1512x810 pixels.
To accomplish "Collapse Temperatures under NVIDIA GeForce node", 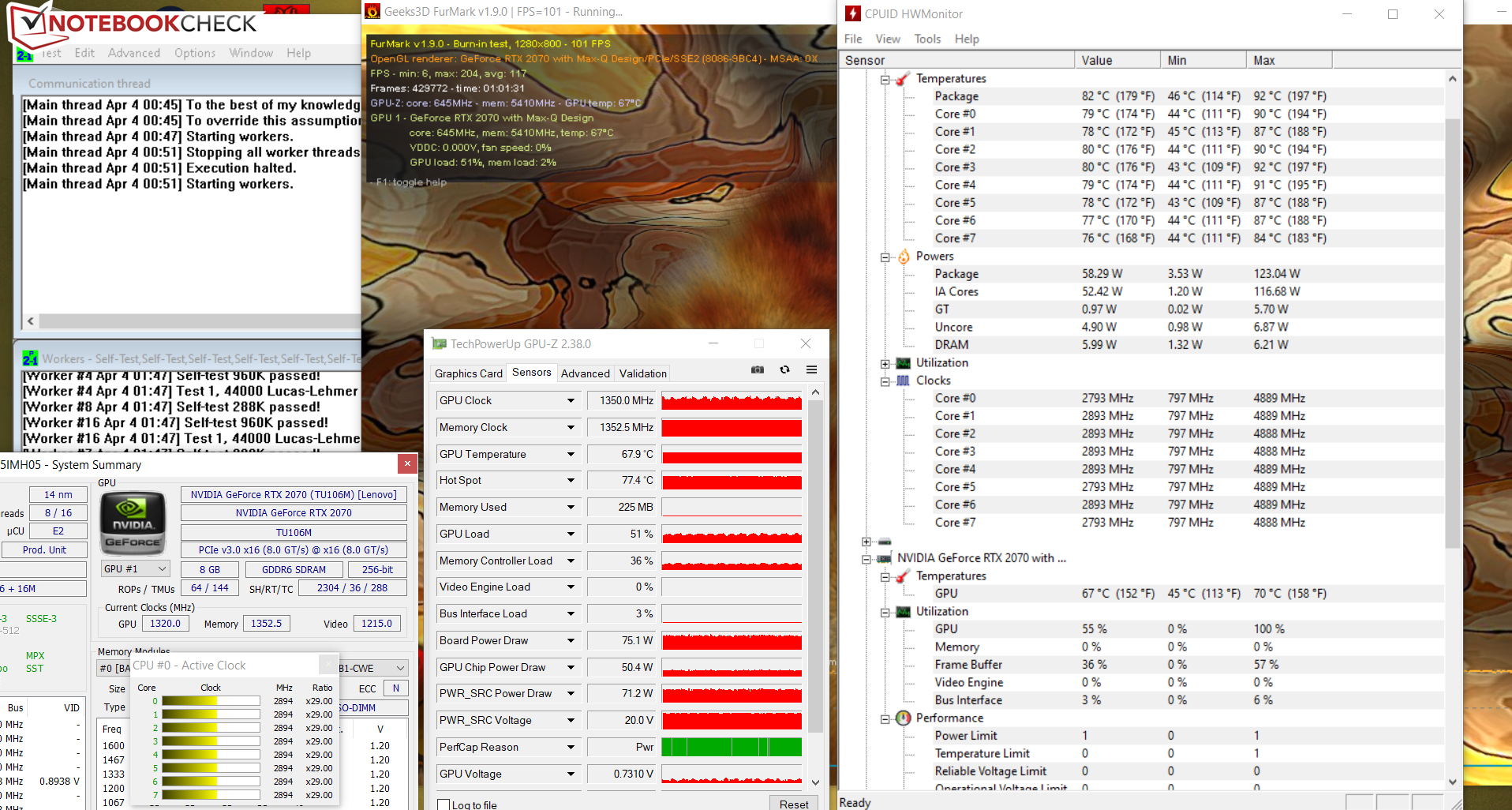I will pos(885,576).
